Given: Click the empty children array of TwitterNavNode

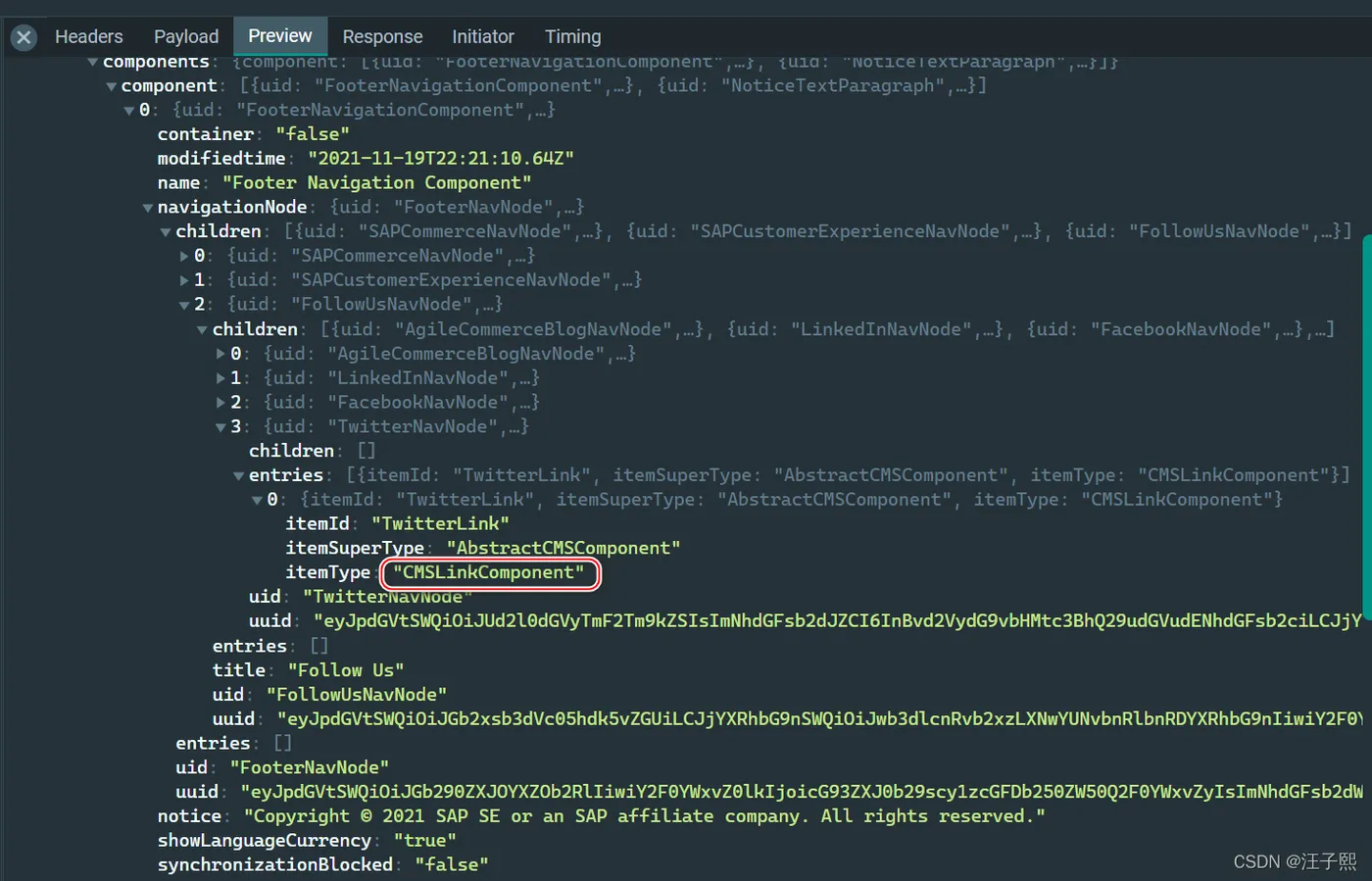Looking at the screenshot, I should click(x=367, y=451).
